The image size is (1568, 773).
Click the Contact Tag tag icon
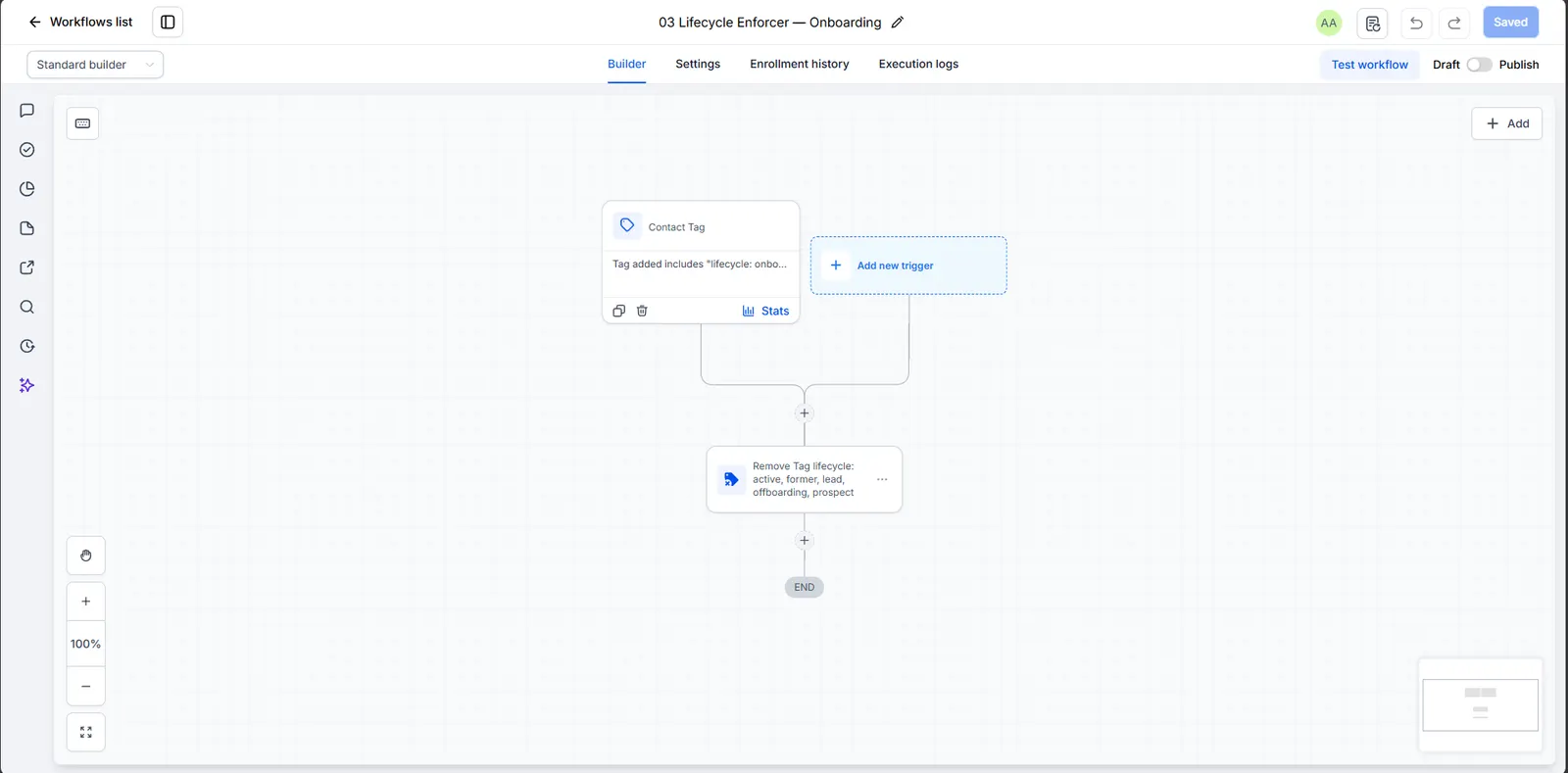click(x=627, y=225)
